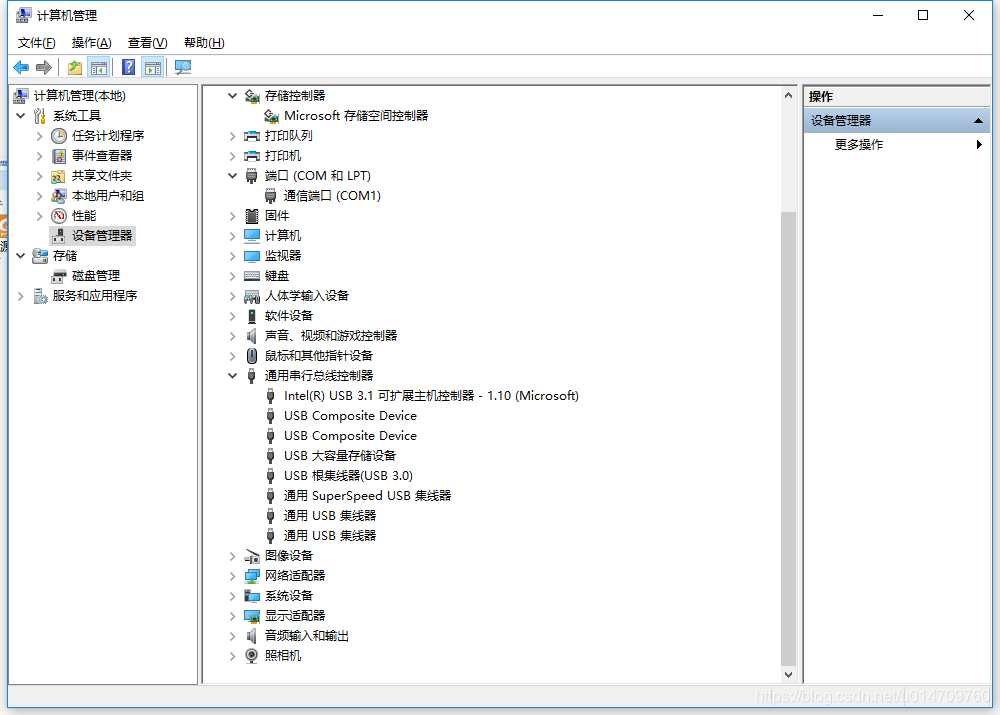Viewport: 1000px width, 715px height.
Task: Expand the 任务计划程序 node chevron
Action: [x=40, y=136]
